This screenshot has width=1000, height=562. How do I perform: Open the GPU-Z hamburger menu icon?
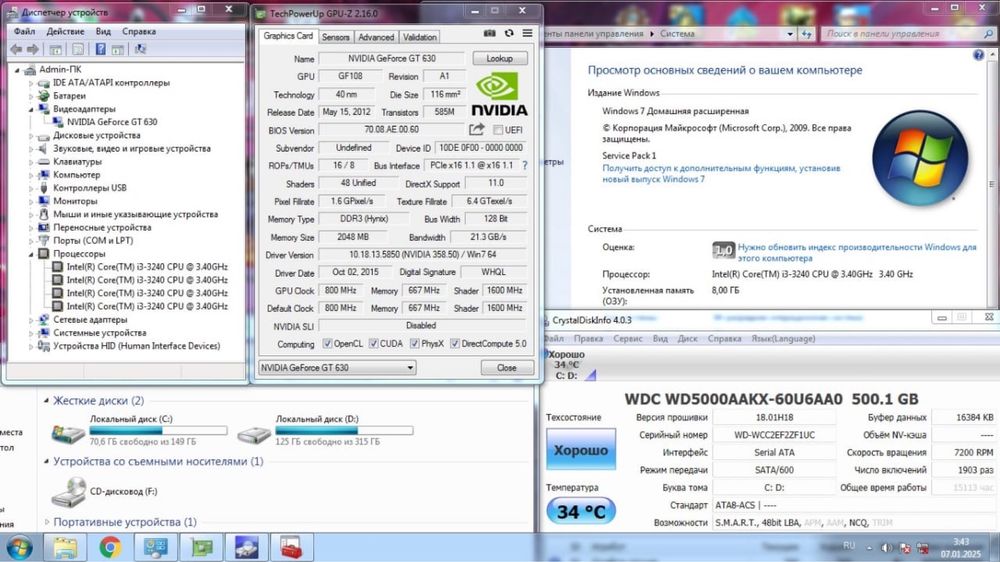pyautogui.click(x=527, y=33)
